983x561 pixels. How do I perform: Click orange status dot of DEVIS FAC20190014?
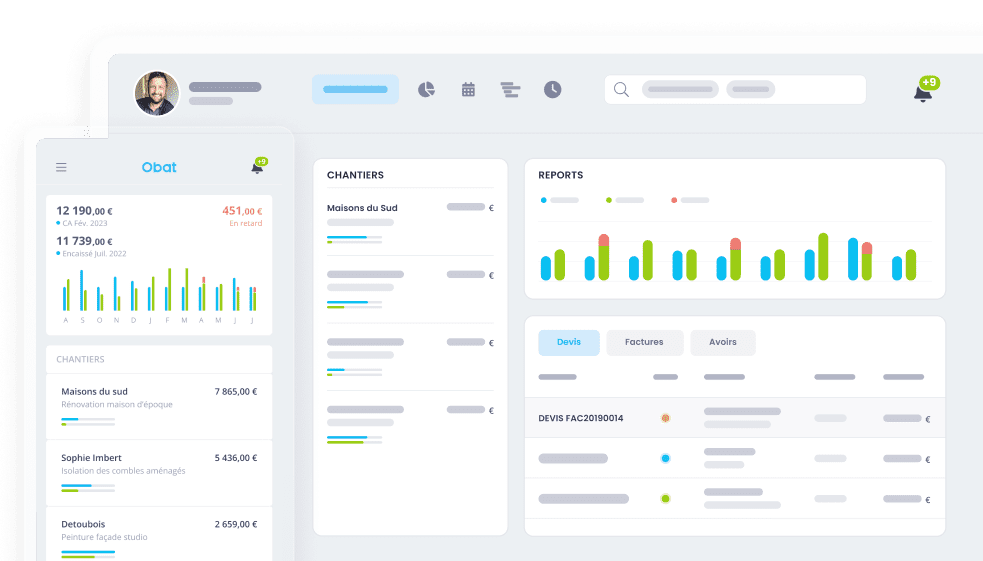665,418
